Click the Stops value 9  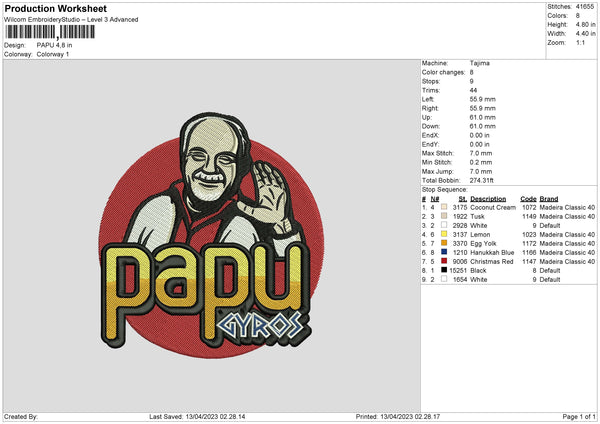point(471,81)
